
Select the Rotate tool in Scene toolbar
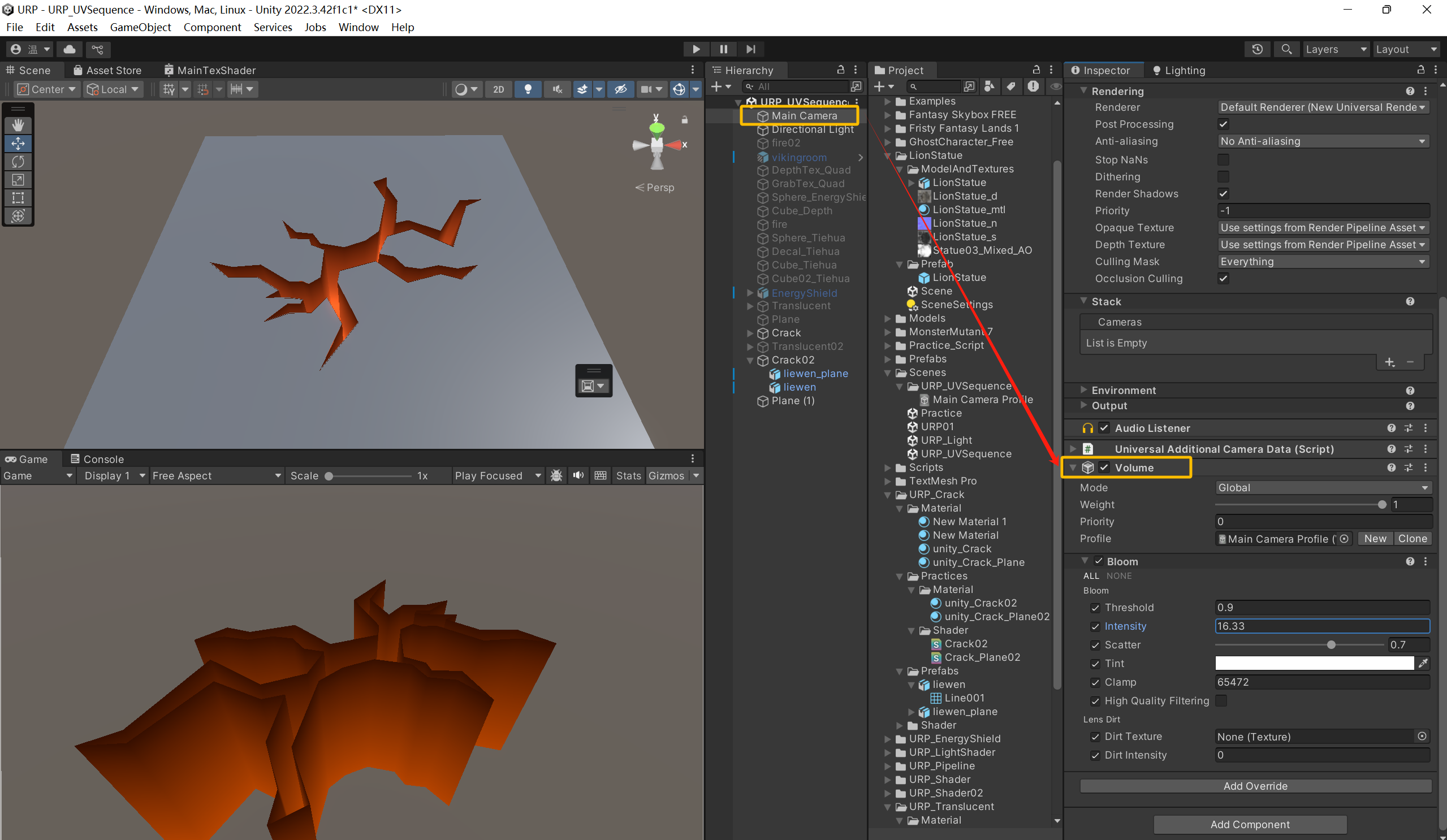[18, 162]
